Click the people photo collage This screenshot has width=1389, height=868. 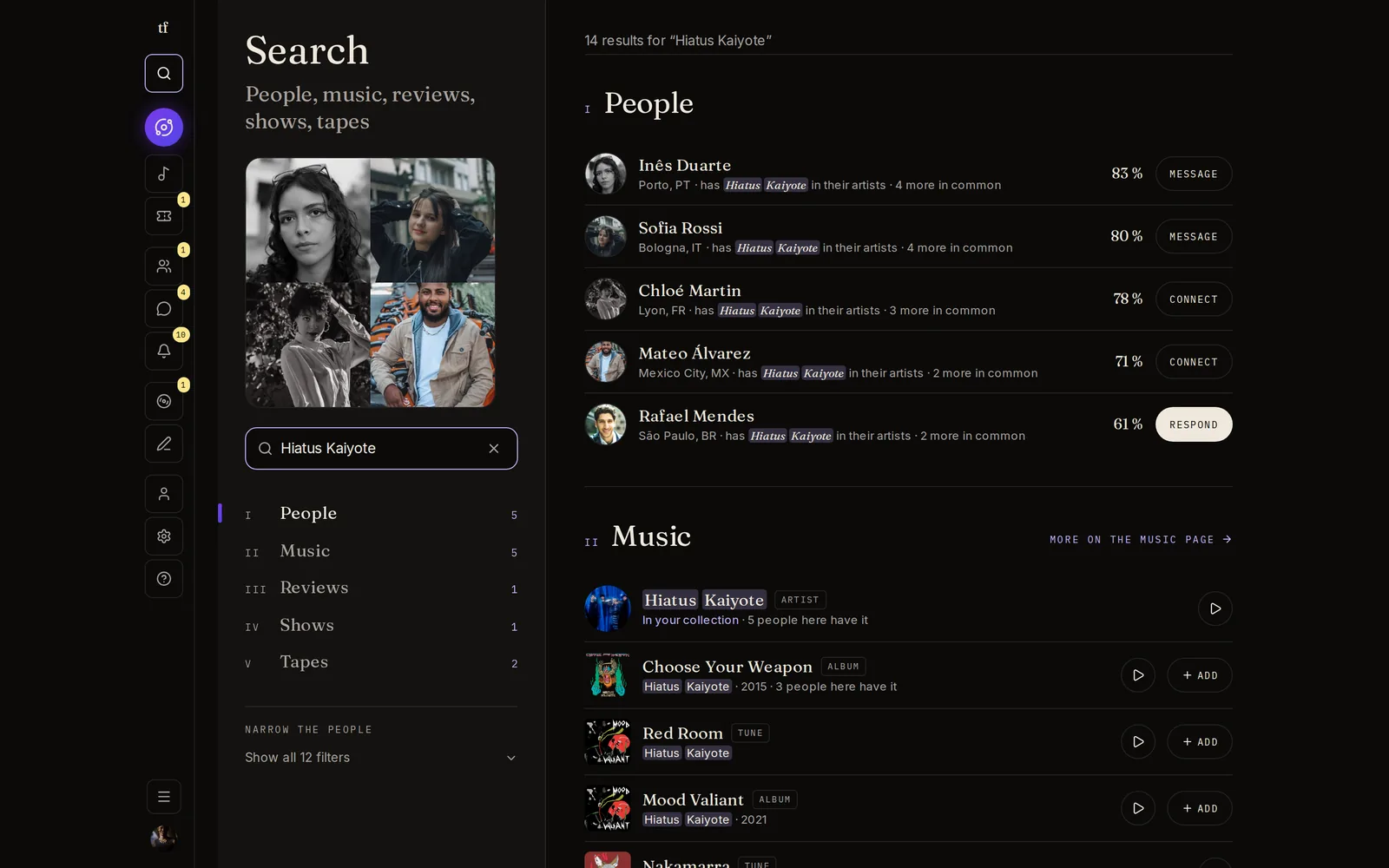click(x=371, y=282)
